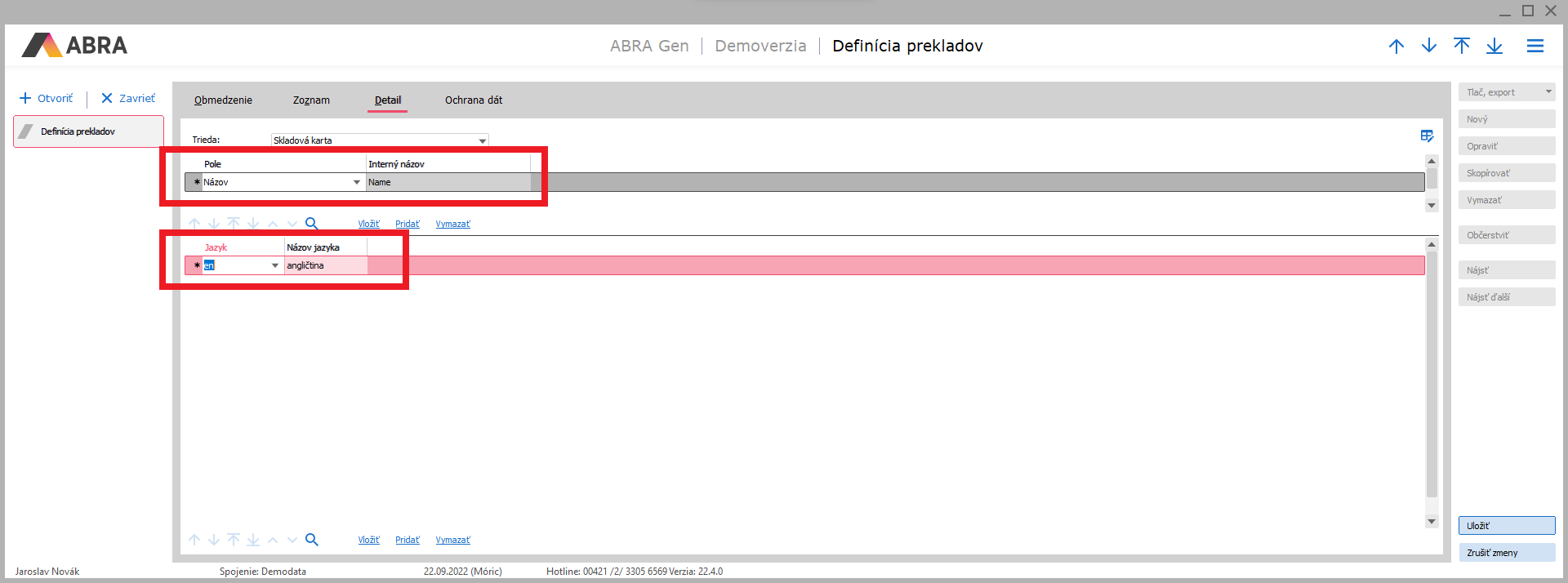This screenshot has width=1568, height=583.
Task: Expand the Názov field dropdown
Action: 357,182
